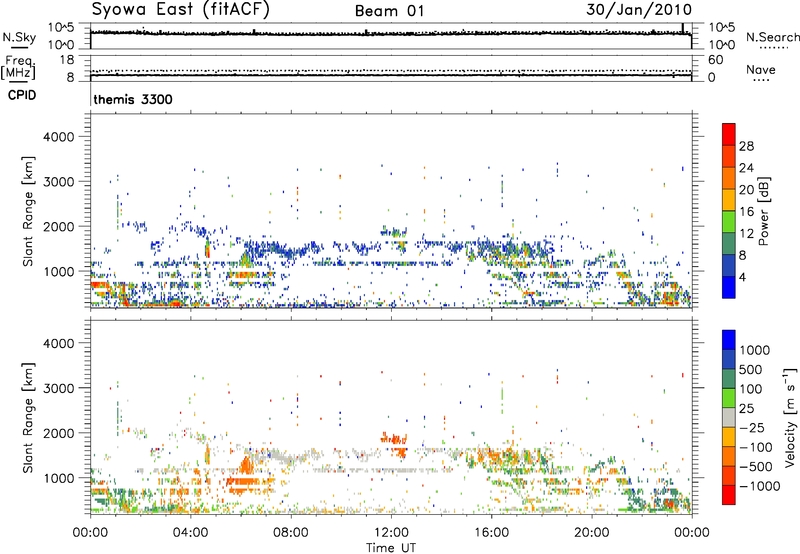Viewport: 800px width, 554px height.
Task: Click the red top segment of Power colorbar
Action: 729,134
